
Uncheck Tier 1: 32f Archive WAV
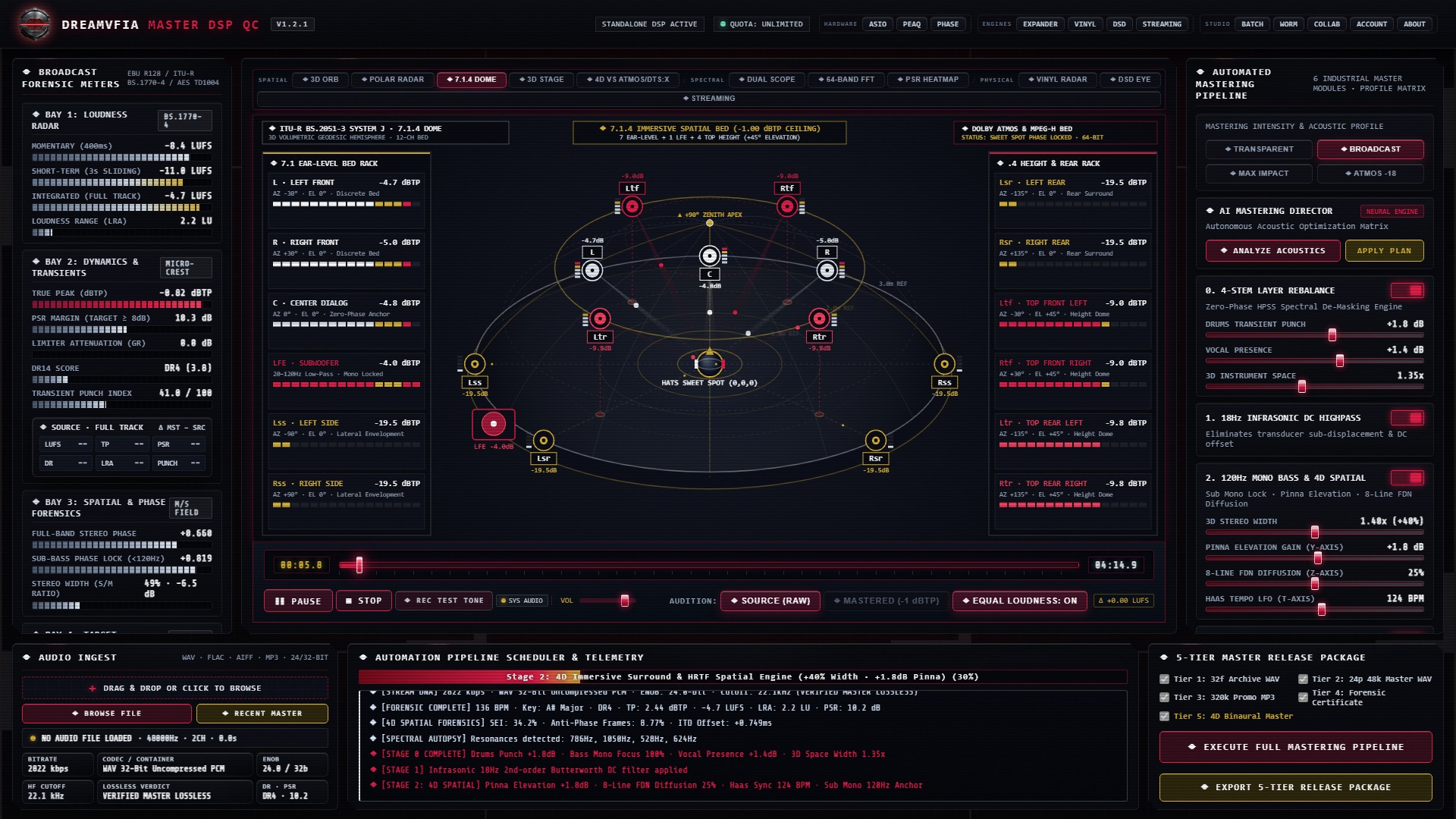click(1164, 679)
